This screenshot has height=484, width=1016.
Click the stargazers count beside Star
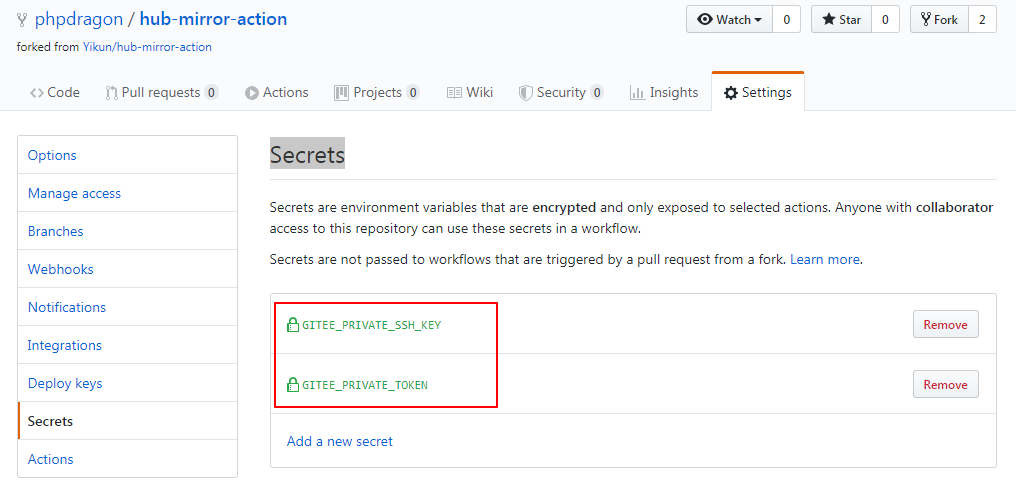pyautogui.click(x=885, y=19)
